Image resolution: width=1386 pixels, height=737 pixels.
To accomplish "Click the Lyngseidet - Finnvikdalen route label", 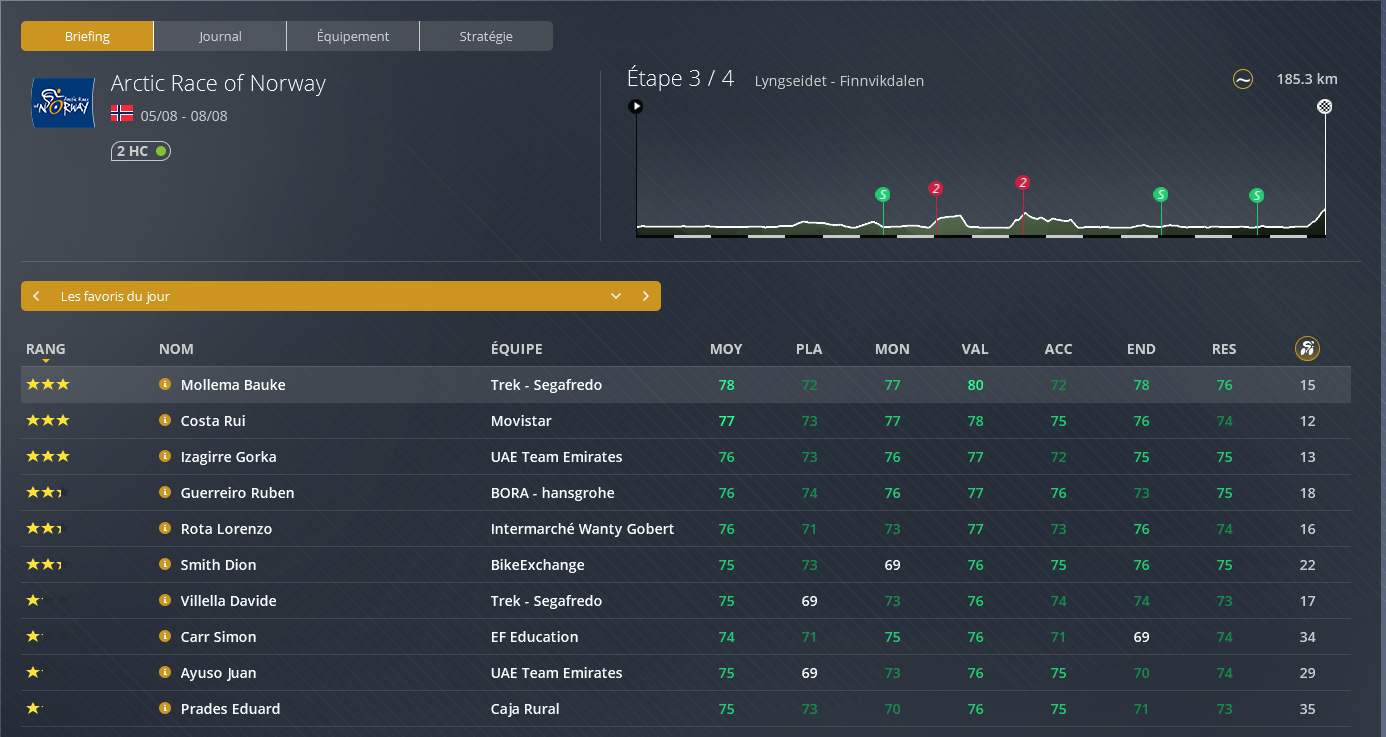I will coord(840,81).
